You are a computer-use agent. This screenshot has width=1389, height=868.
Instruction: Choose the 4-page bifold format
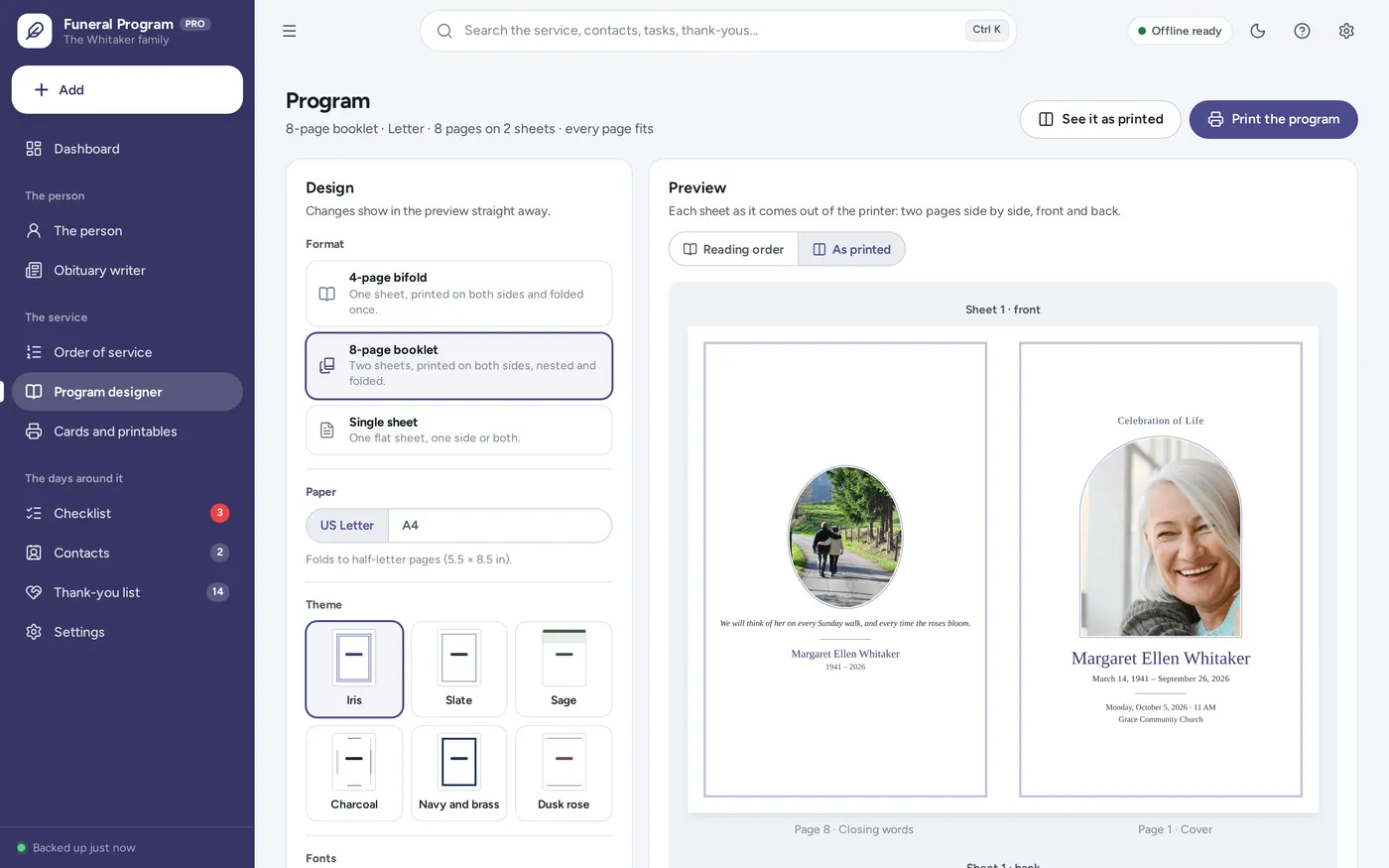[x=459, y=294]
